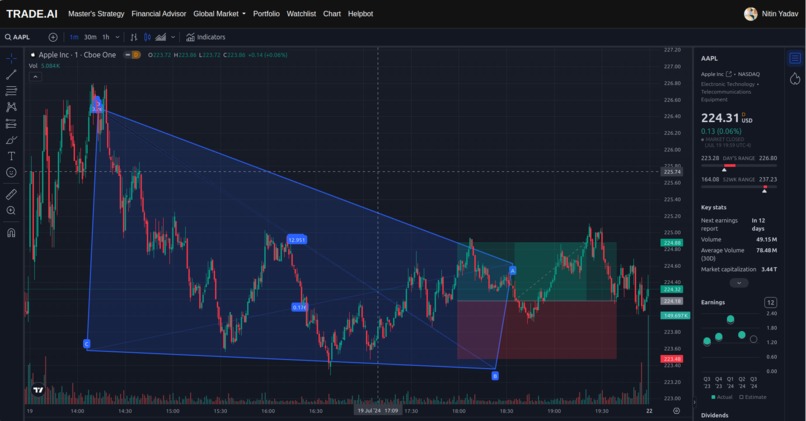Click the Vol 5.084K indicator label

44,66
